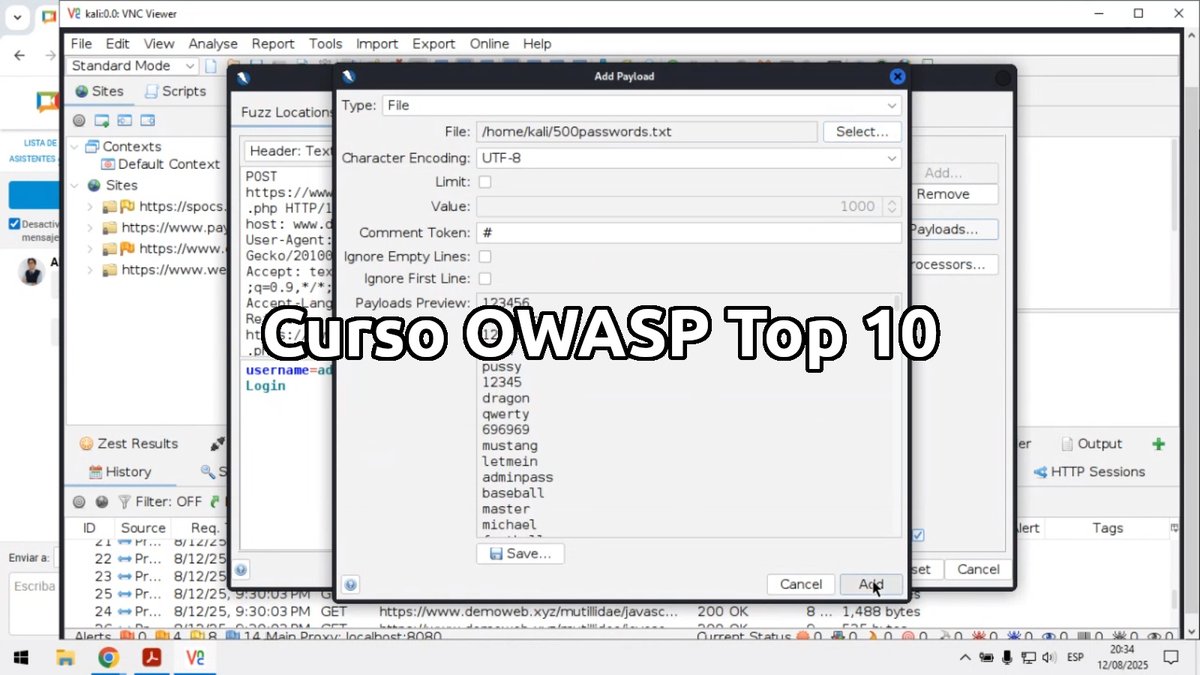Screen dimensions: 1200x675
Task: Open the Tools menu
Action: pos(325,43)
